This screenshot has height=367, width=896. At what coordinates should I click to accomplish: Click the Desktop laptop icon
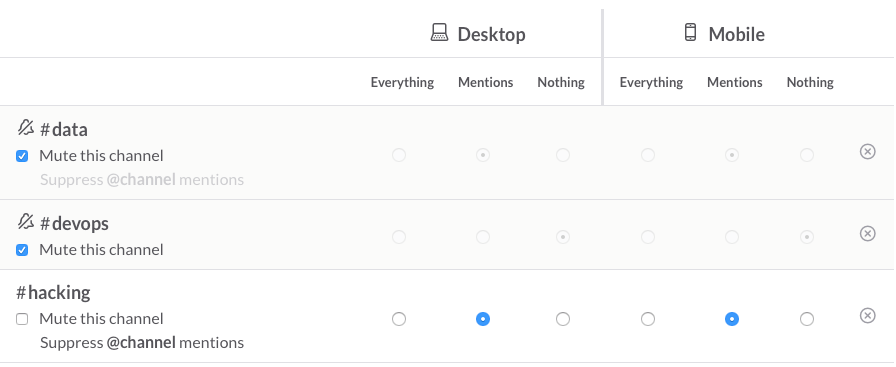(x=439, y=33)
